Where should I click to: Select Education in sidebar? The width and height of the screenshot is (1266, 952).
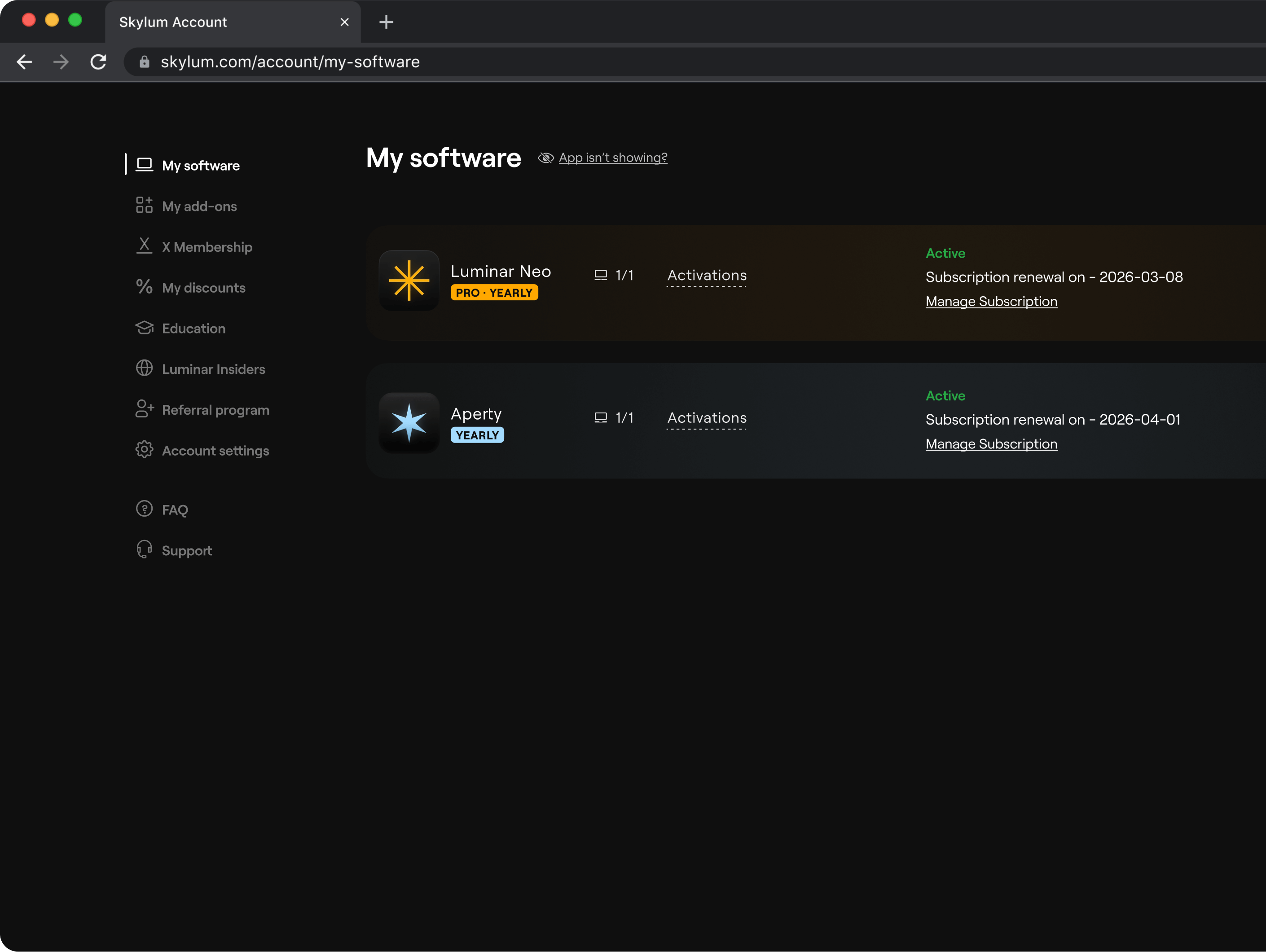(193, 329)
